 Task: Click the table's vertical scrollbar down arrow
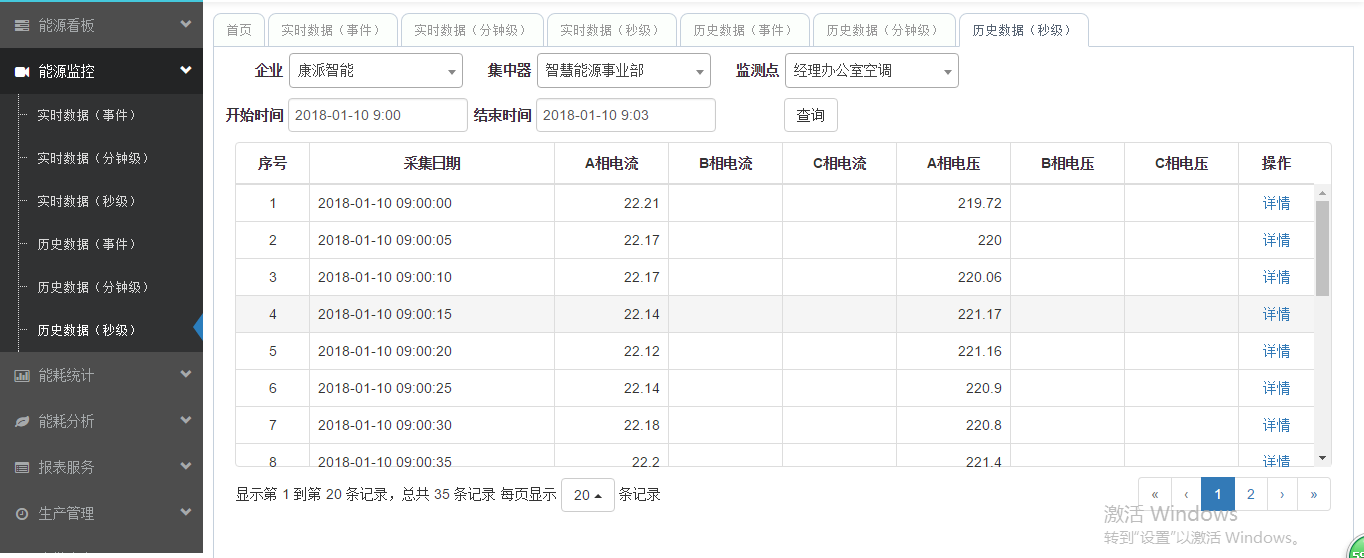click(x=1323, y=457)
